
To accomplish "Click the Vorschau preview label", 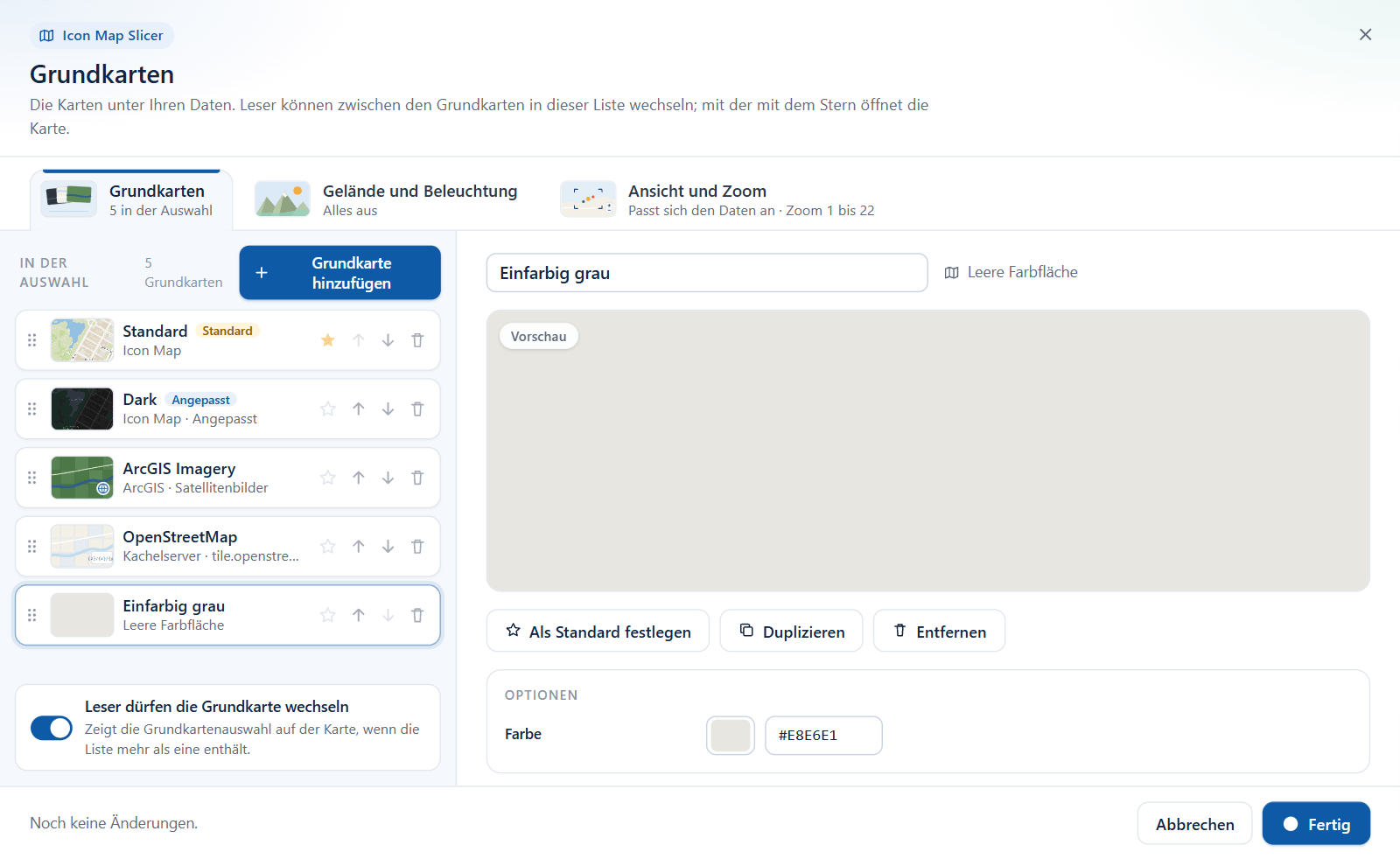I will click(538, 337).
